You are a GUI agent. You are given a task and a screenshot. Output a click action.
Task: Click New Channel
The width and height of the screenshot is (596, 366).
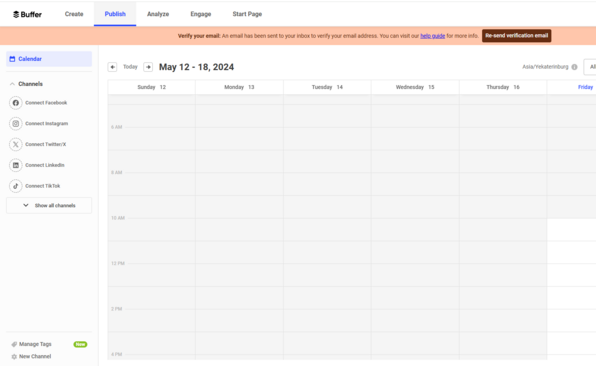tap(35, 356)
